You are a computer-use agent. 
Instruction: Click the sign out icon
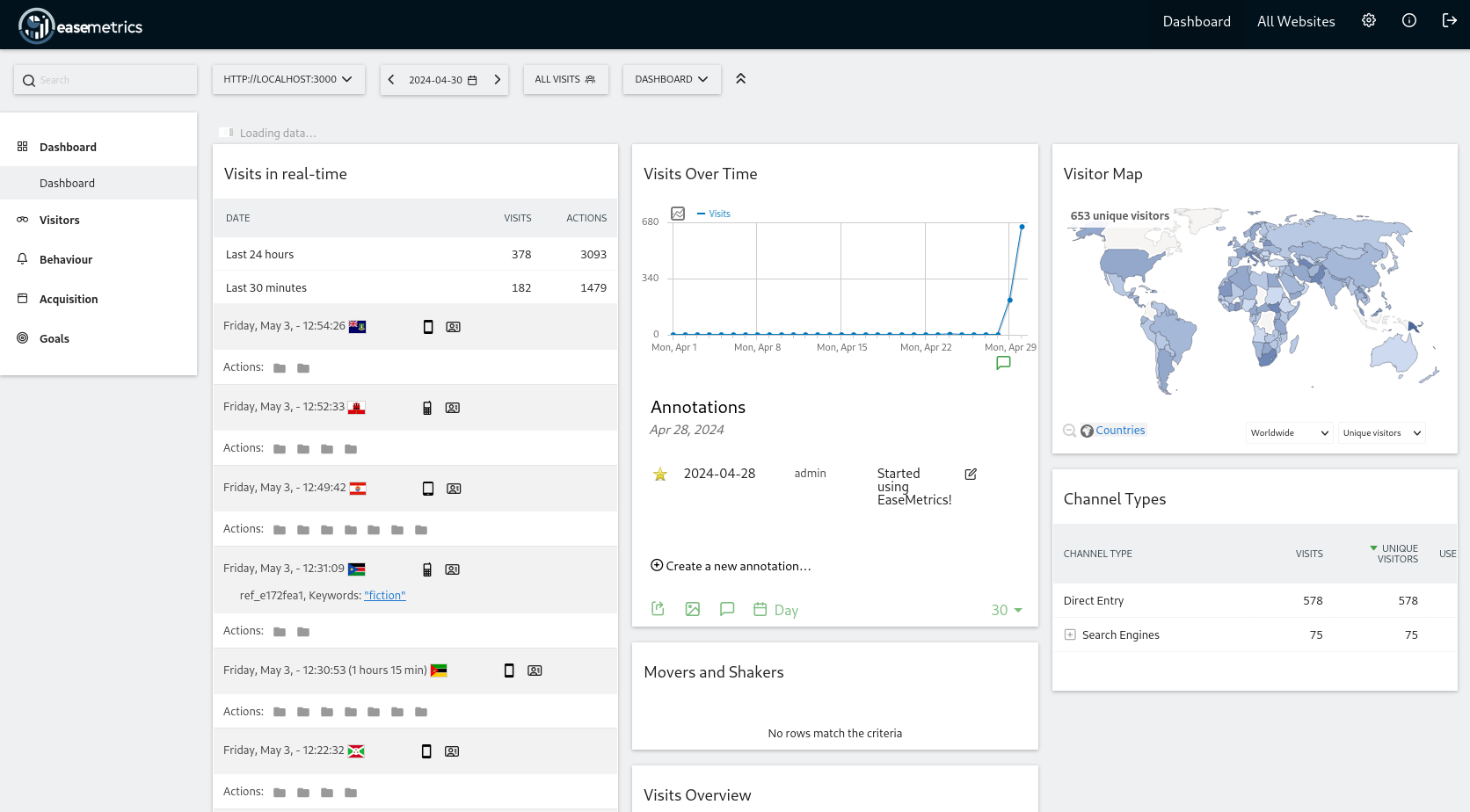click(1450, 20)
